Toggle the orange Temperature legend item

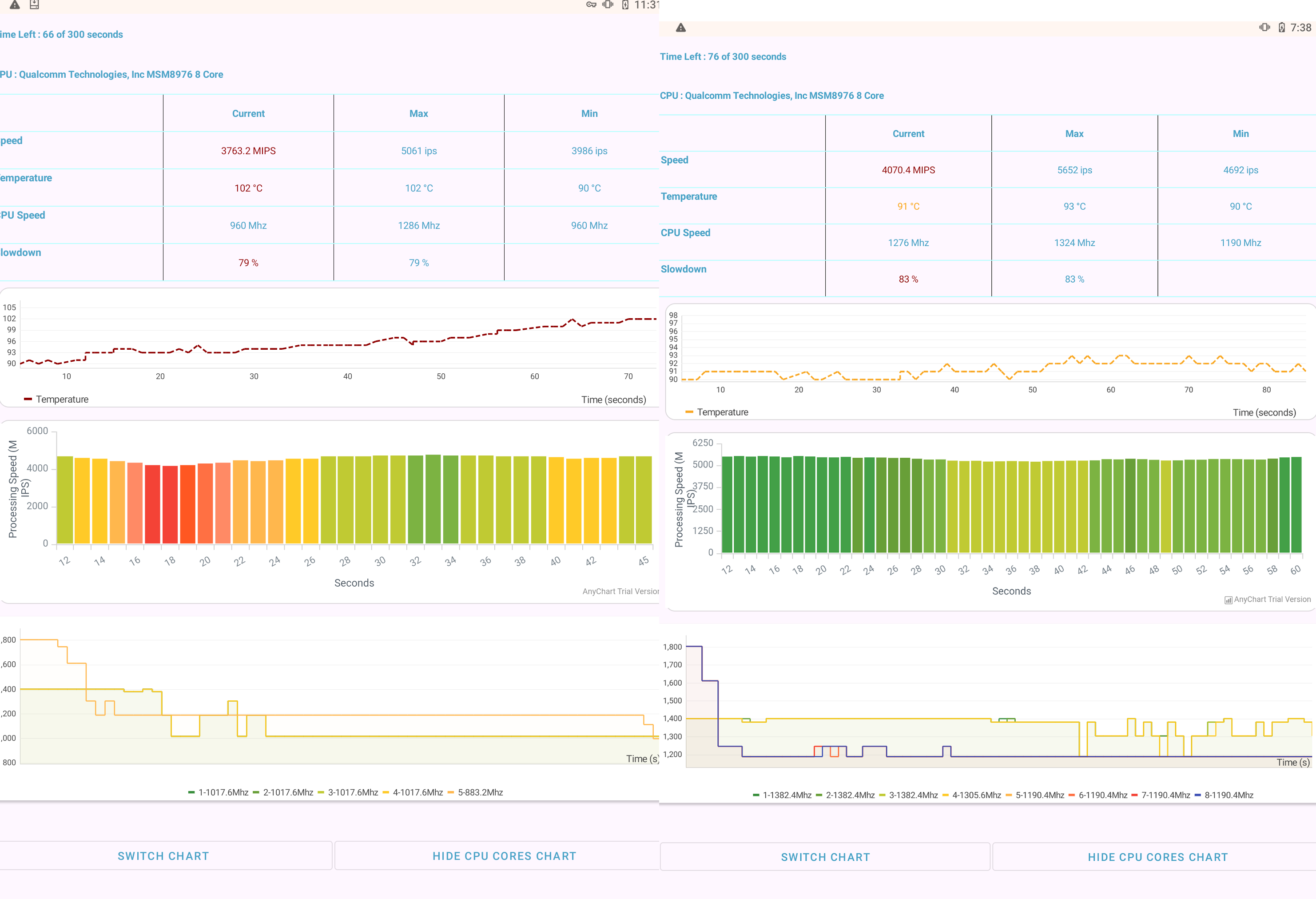pyautogui.click(x=716, y=412)
